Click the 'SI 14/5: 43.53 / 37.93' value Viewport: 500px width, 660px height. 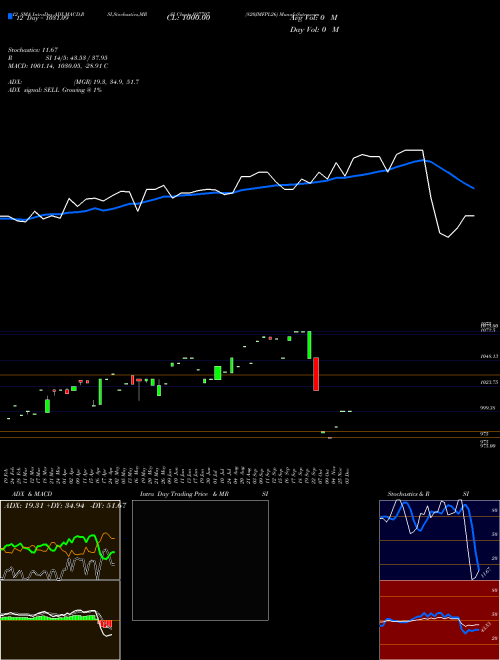tap(77, 58)
